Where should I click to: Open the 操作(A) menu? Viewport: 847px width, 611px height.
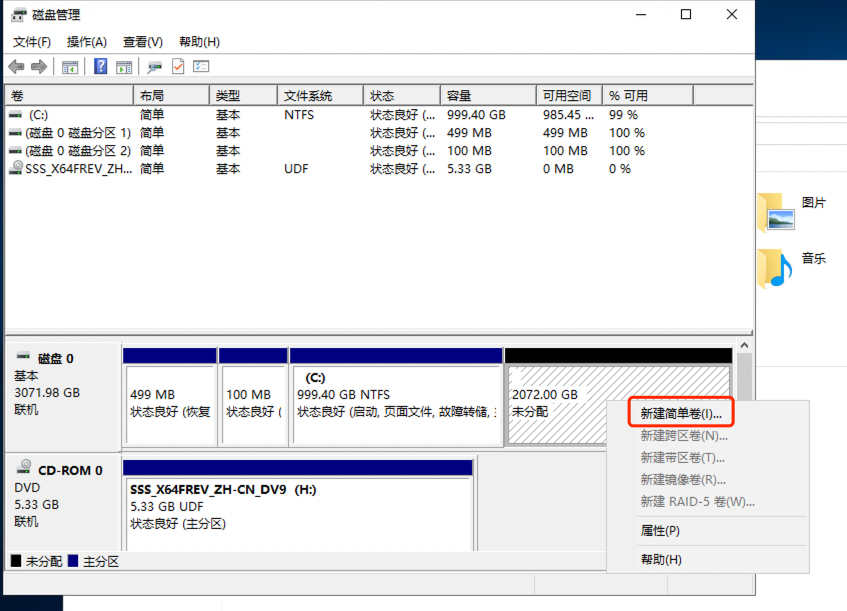87,42
